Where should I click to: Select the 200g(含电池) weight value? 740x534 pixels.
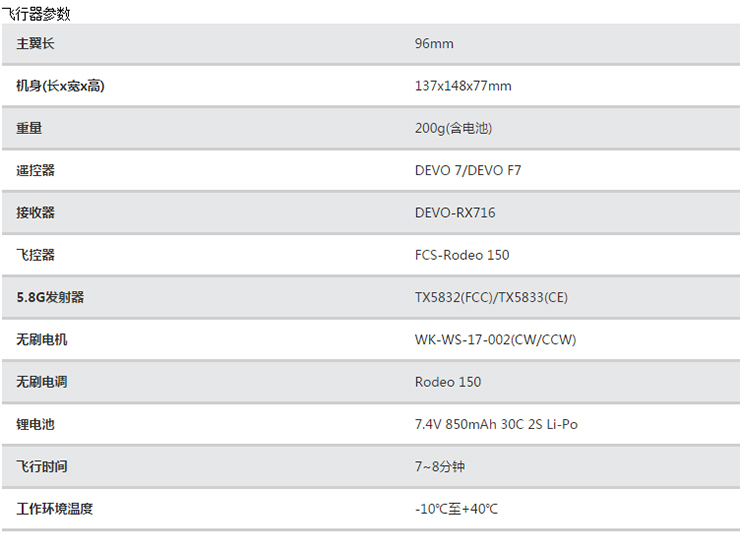tap(453, 128)
